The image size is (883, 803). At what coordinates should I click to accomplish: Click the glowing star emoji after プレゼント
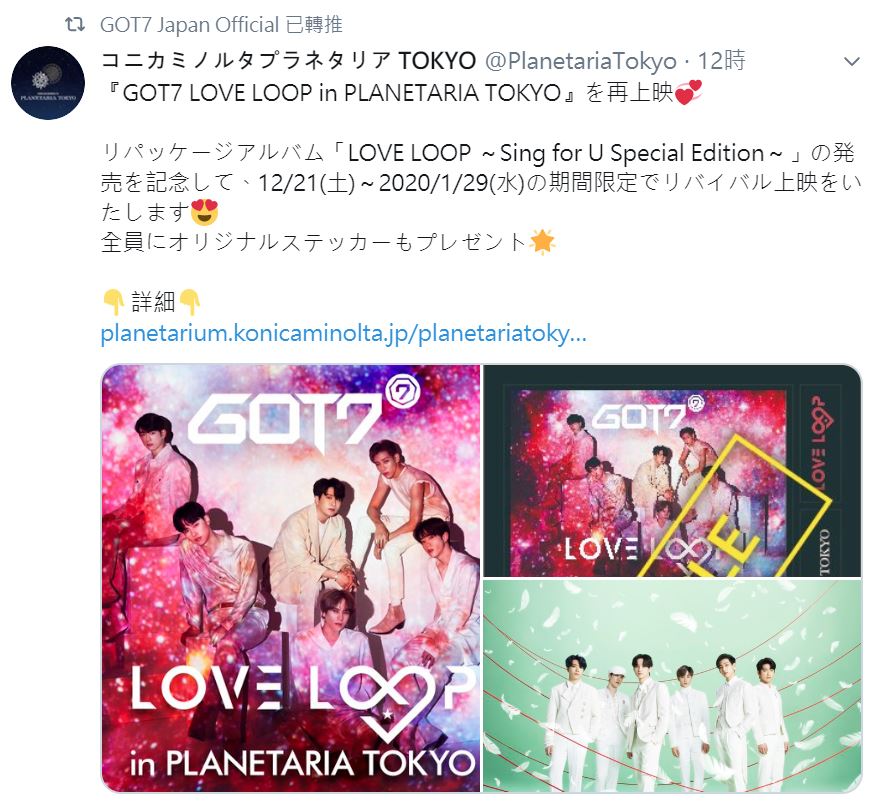pos(542,242)
